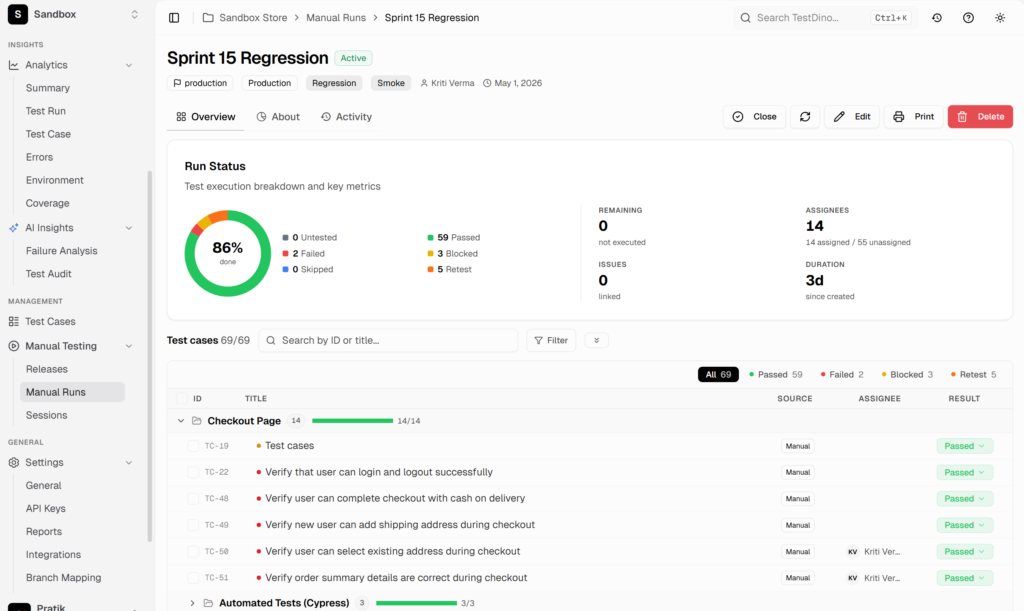
Task: Filter by Passed 59 status pill
Action: [776, 374]
